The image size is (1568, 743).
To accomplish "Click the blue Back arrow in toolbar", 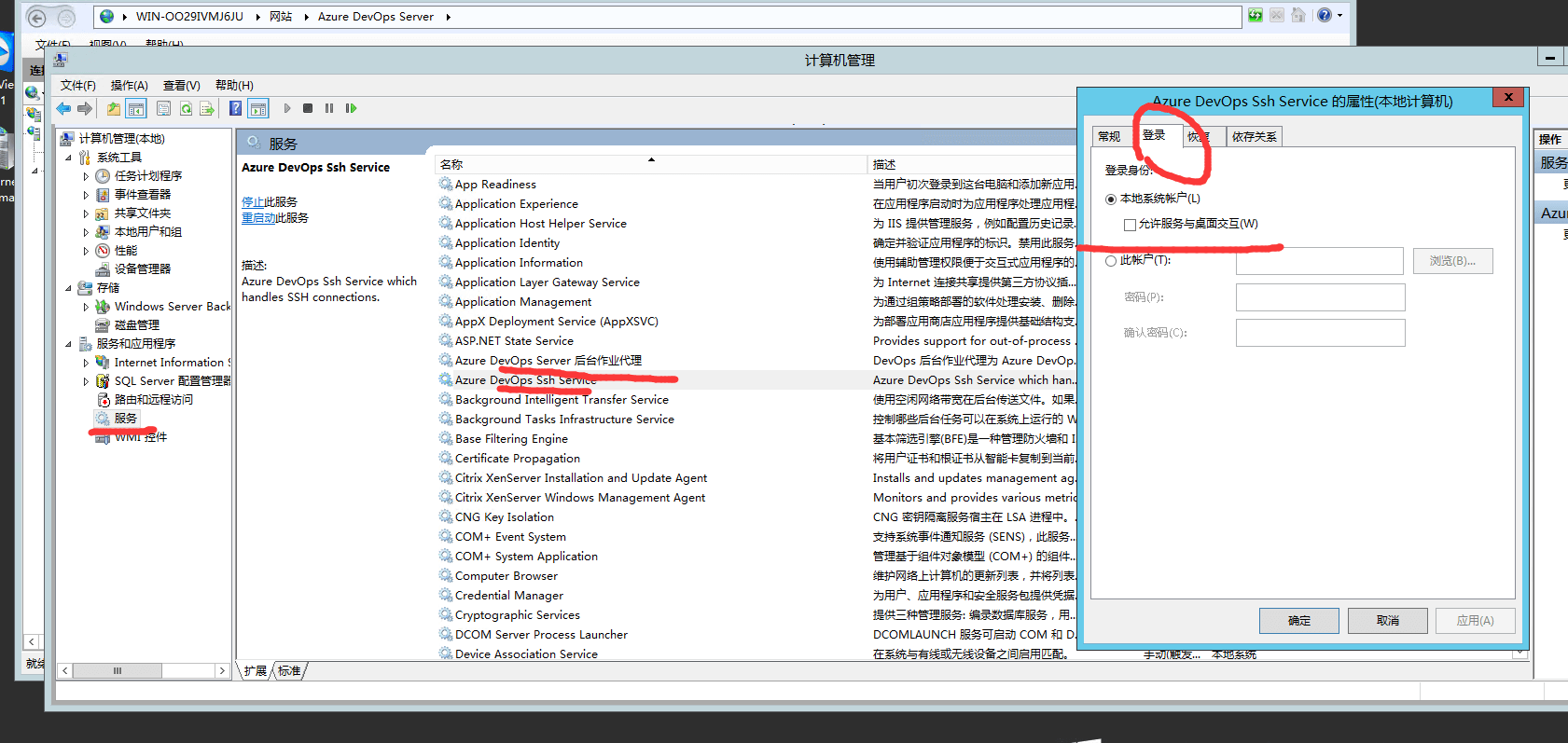I will (63, 109).
